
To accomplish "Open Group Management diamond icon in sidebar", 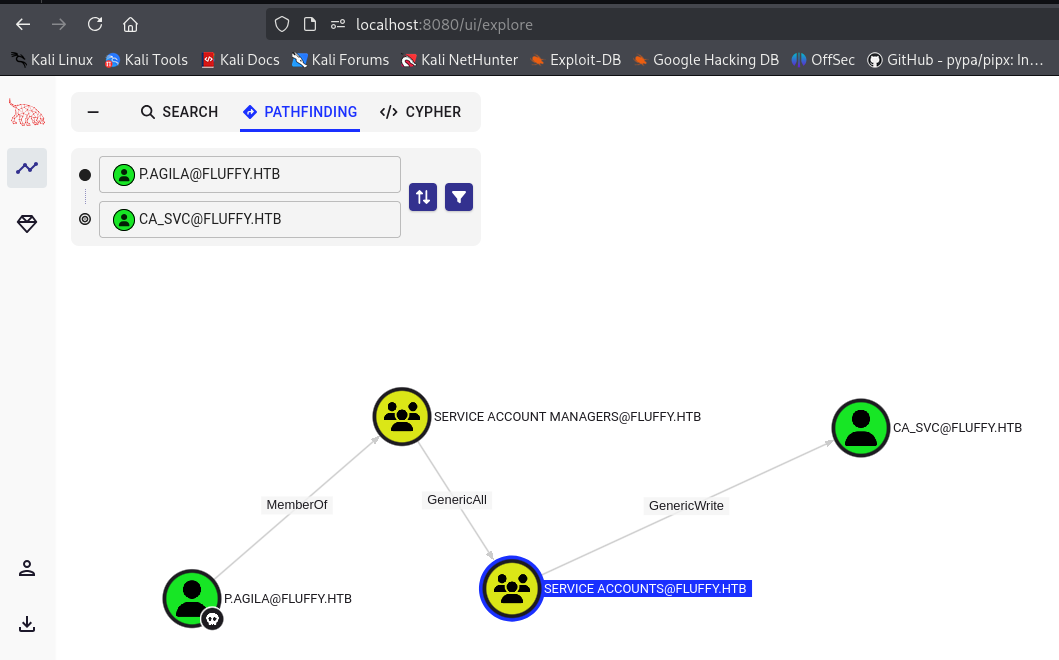I will 27,224.
